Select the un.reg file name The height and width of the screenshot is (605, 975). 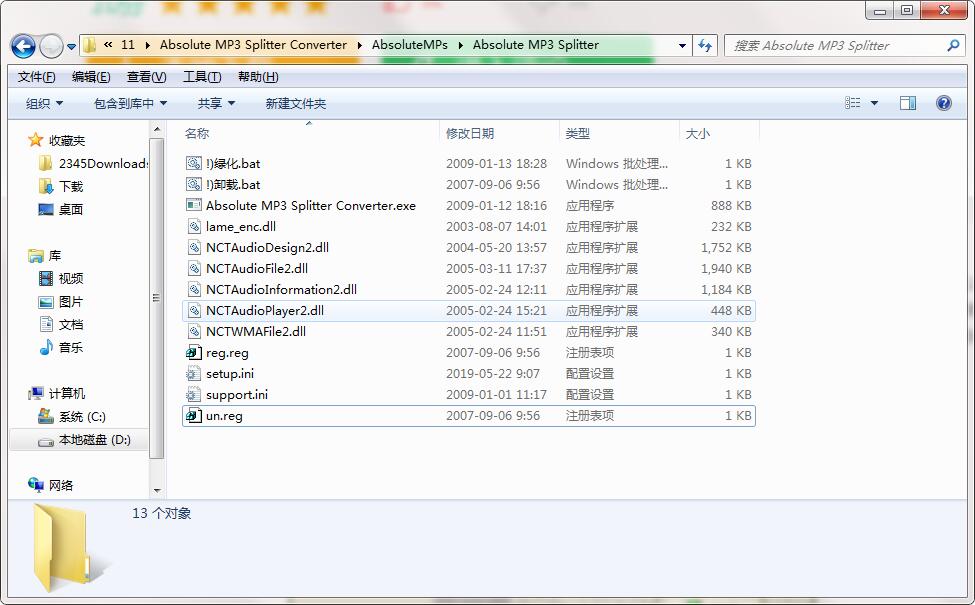[224, 416]
